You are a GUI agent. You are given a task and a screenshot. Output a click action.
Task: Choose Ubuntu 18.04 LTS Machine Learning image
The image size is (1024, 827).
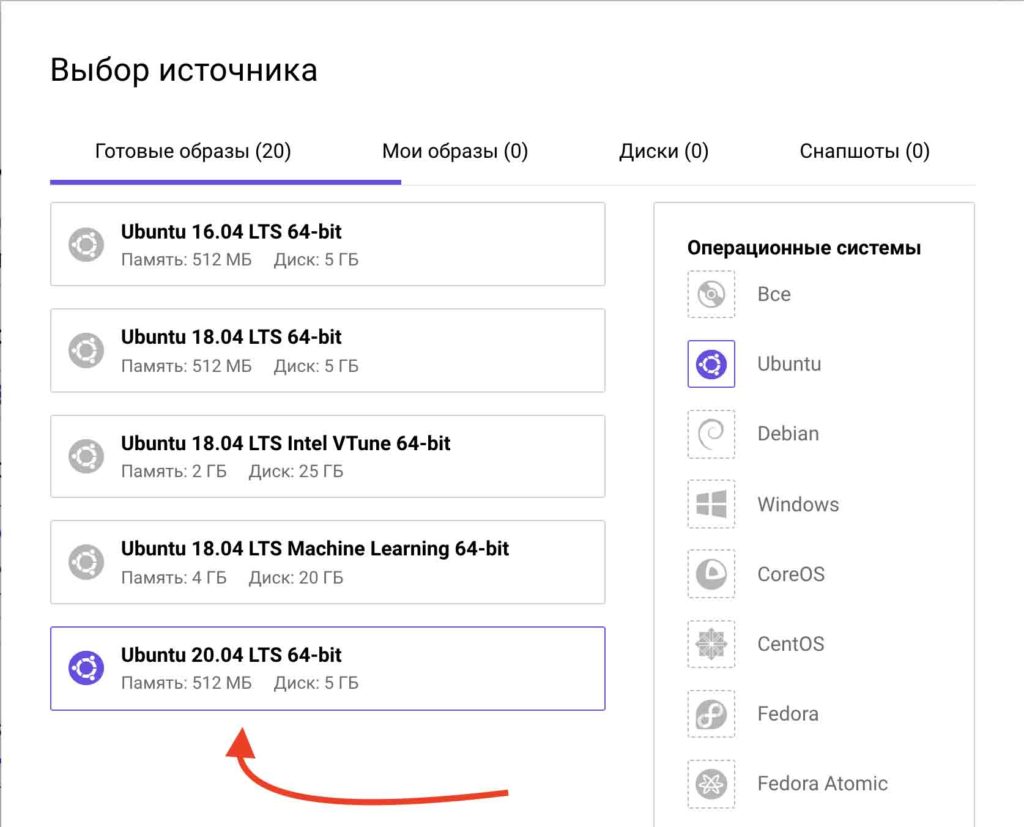[328, 562]
